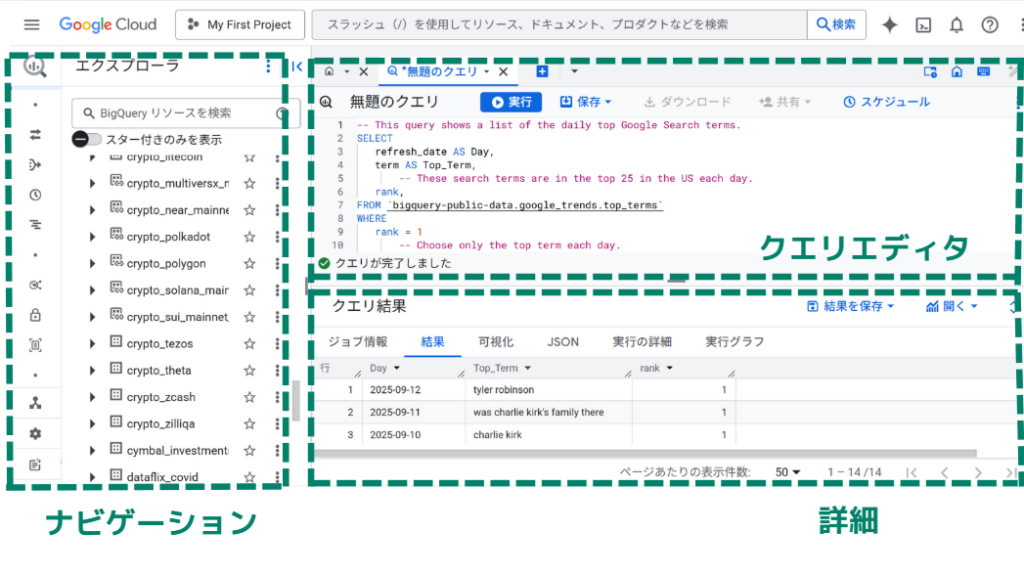Viewport: 1024px width, 576px height.
Task: Launch Gemini AI assistant sparkle icon
Action: coord(889,25)
